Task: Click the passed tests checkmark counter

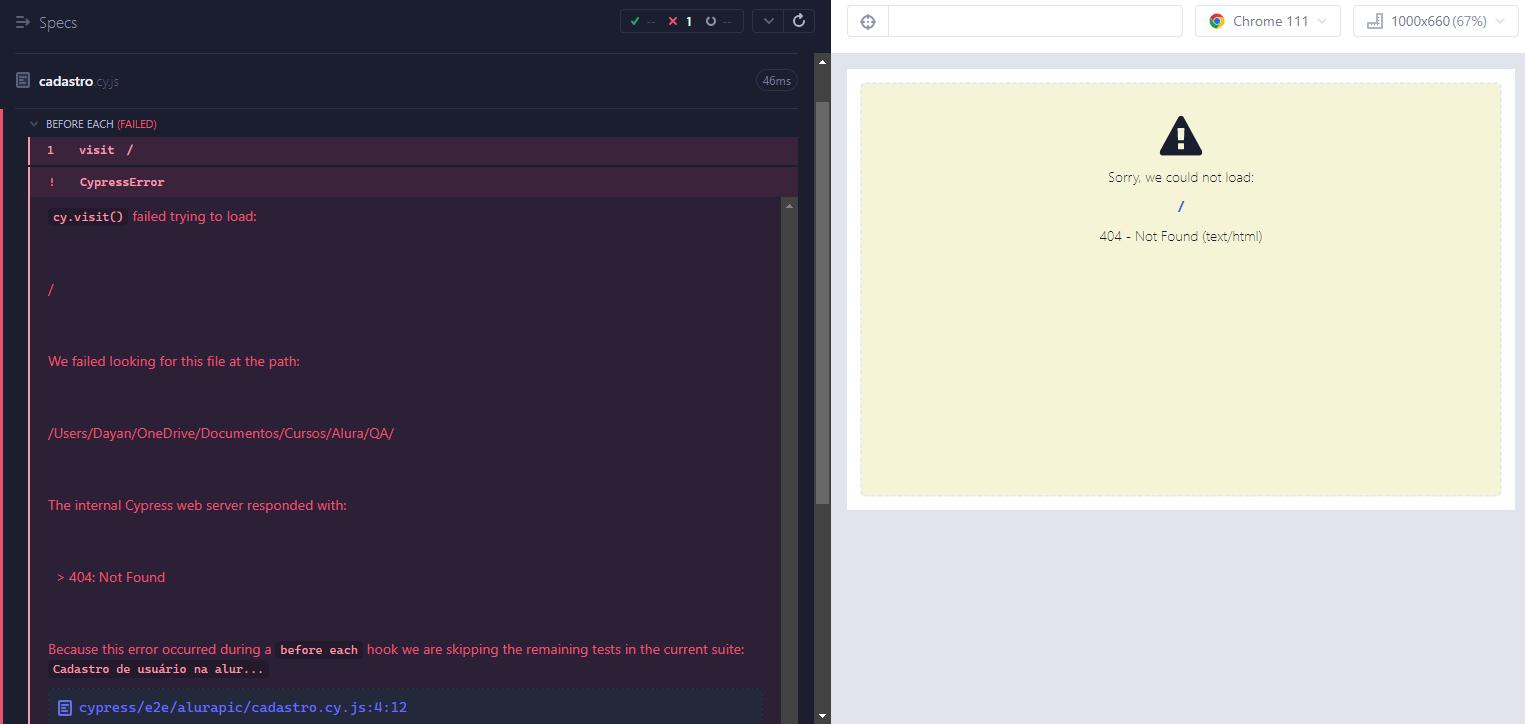Action: point(640,21)
